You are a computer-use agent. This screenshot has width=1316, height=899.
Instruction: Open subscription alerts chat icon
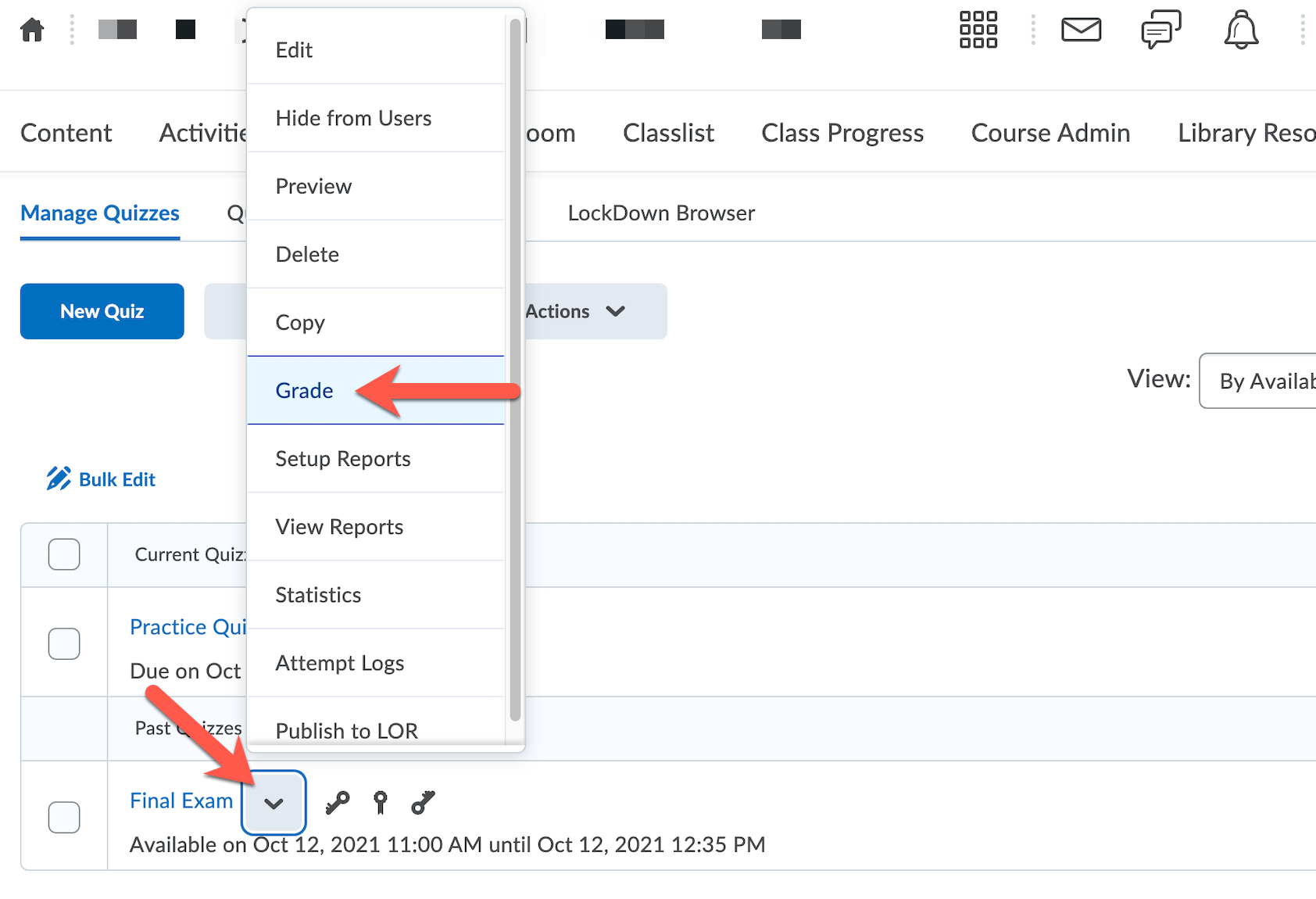click(x=1160, y=31)
